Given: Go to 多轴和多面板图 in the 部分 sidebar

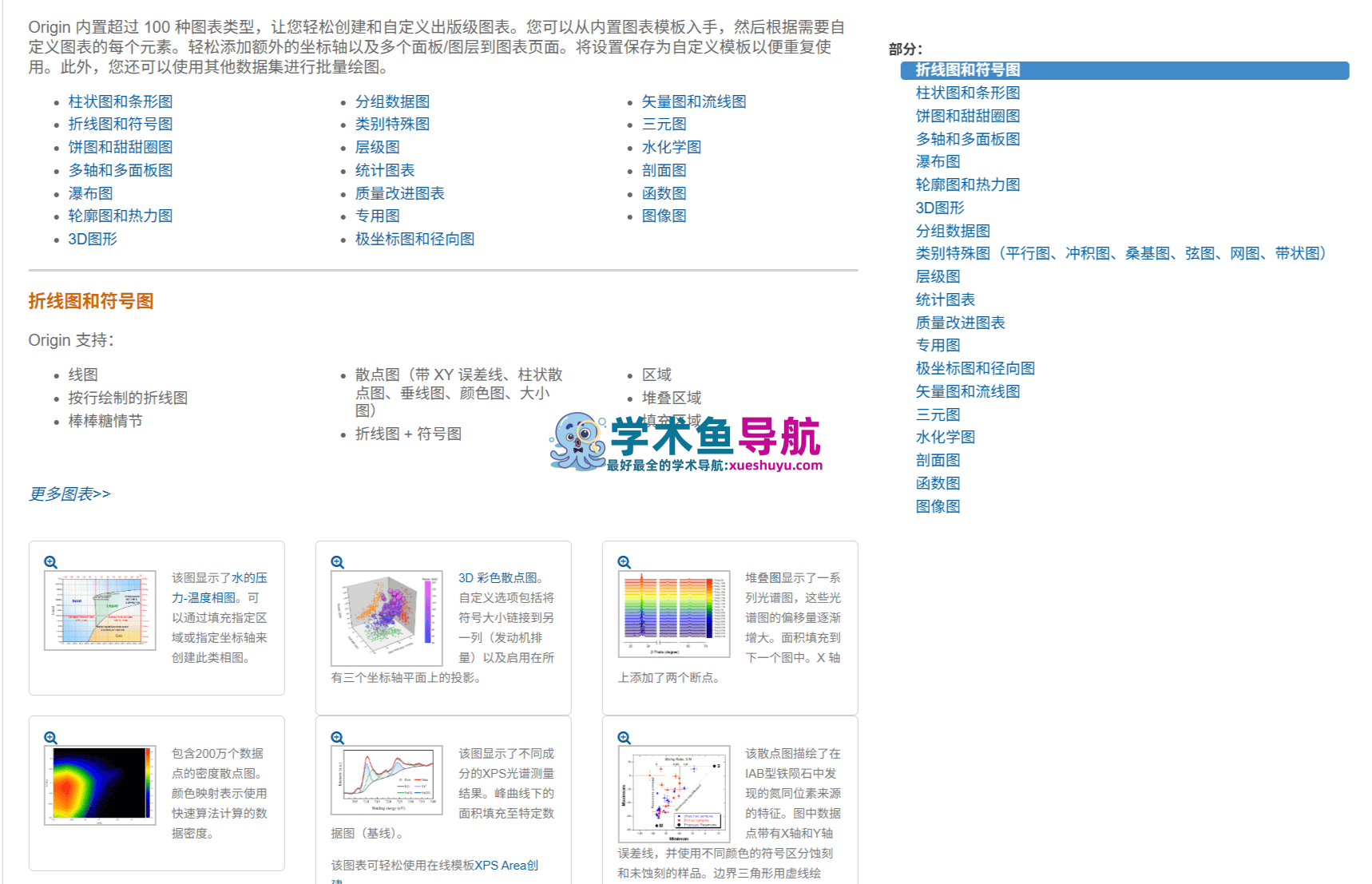Looking at the screenshot, I should [968, 140].
